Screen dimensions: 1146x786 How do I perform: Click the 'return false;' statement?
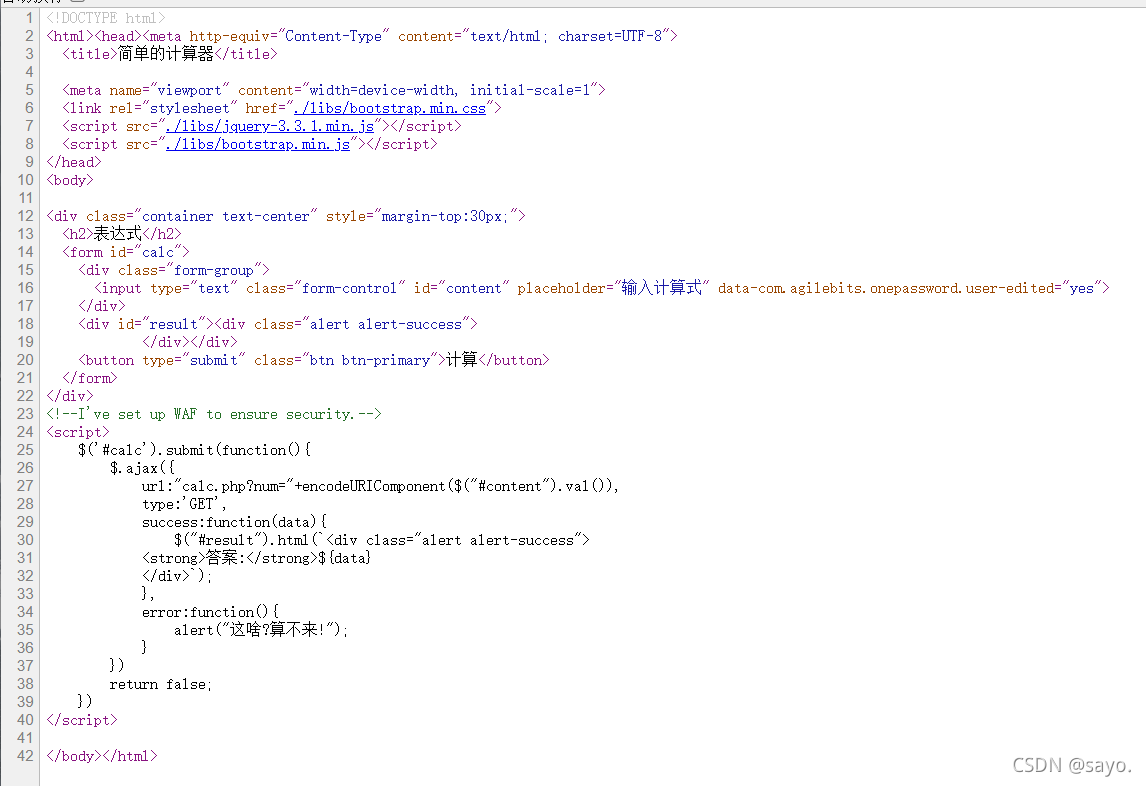161,684
